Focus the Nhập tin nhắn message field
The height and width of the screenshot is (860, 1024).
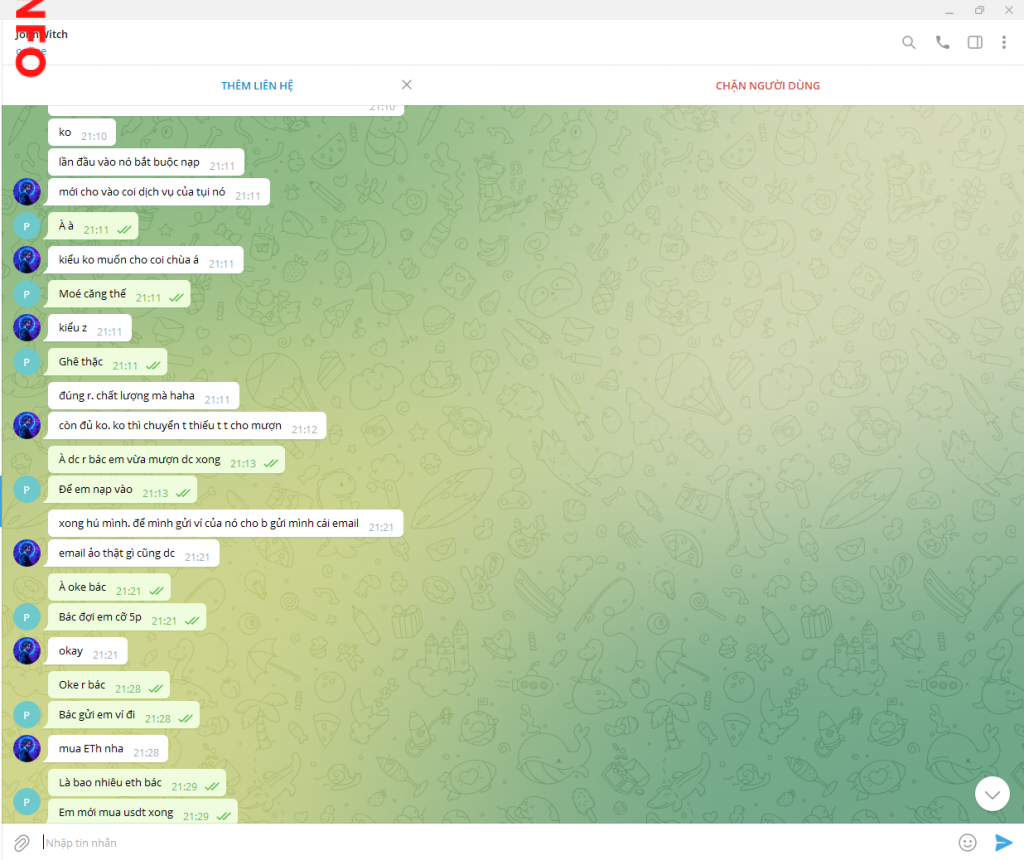pos(490,842)
